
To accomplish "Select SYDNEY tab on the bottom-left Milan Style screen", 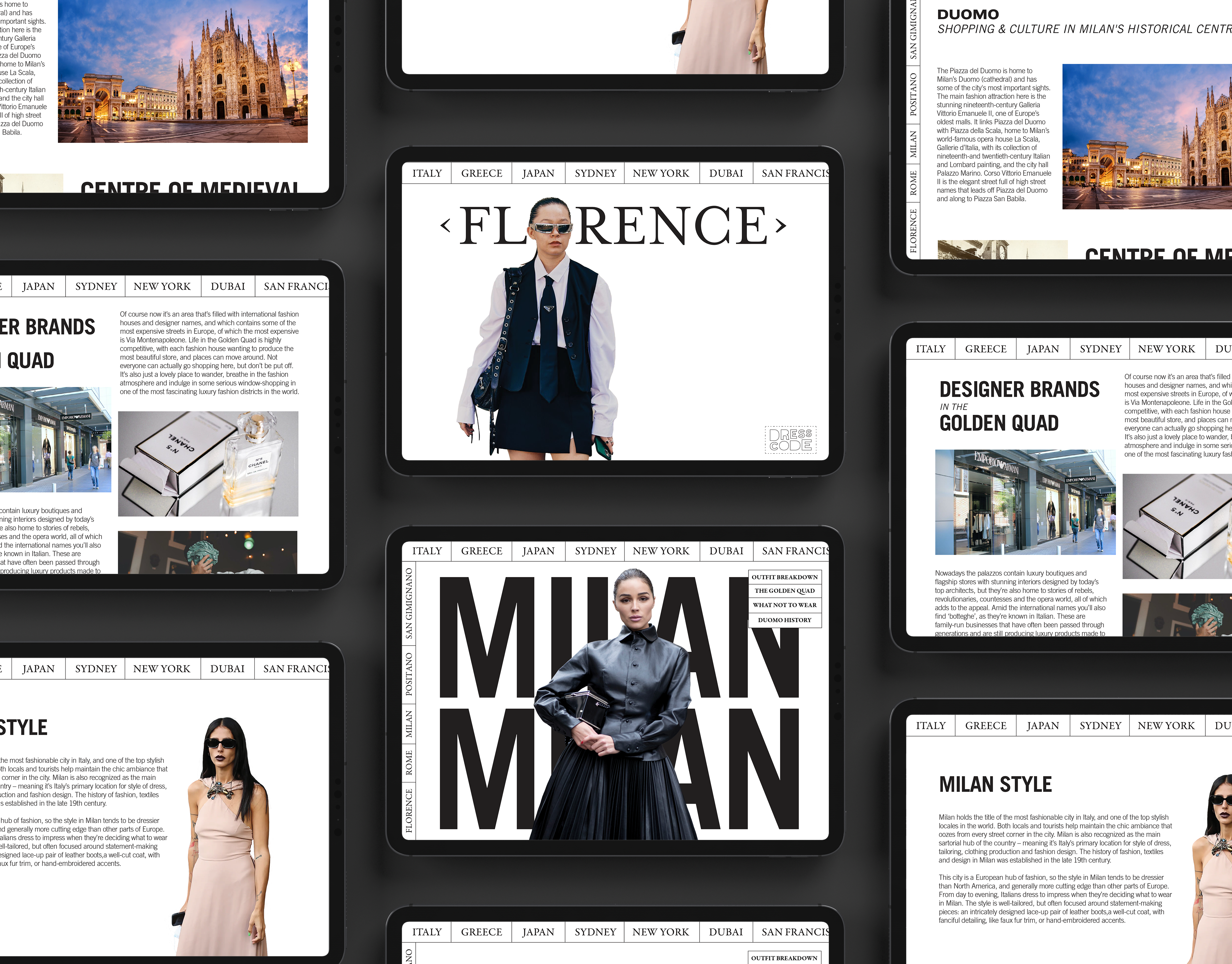I will 96,669.
